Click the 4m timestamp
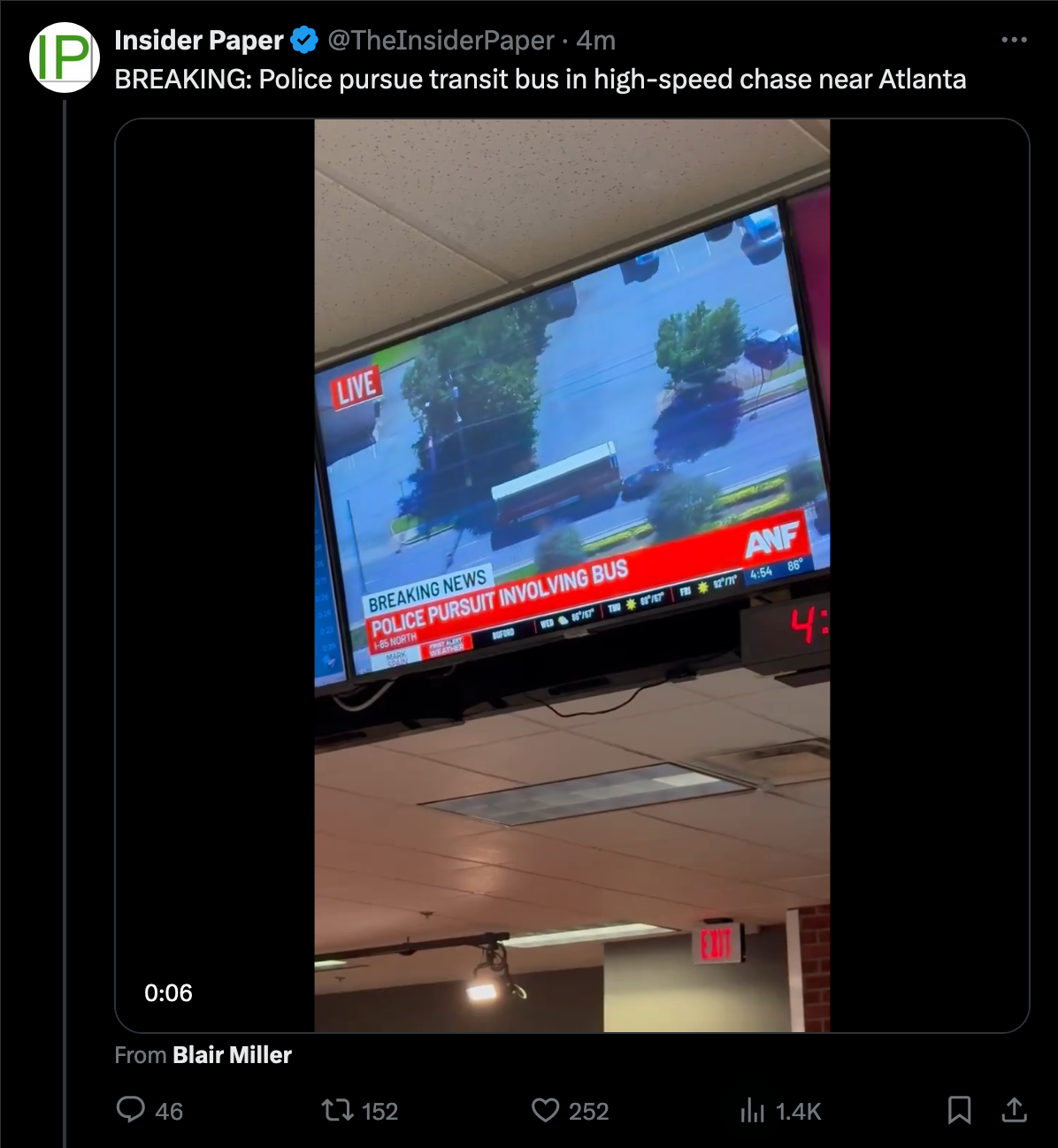 (595, 40)
